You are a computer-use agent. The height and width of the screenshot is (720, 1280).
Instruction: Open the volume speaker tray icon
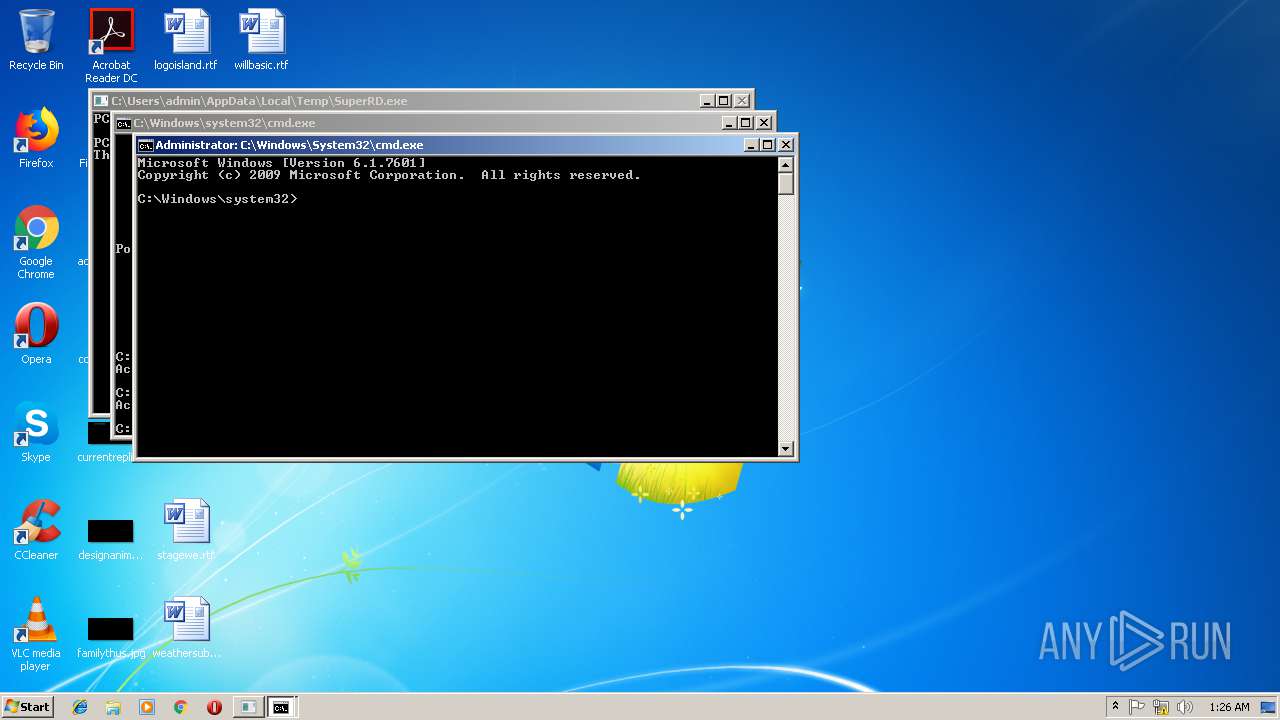point(1185,707)
